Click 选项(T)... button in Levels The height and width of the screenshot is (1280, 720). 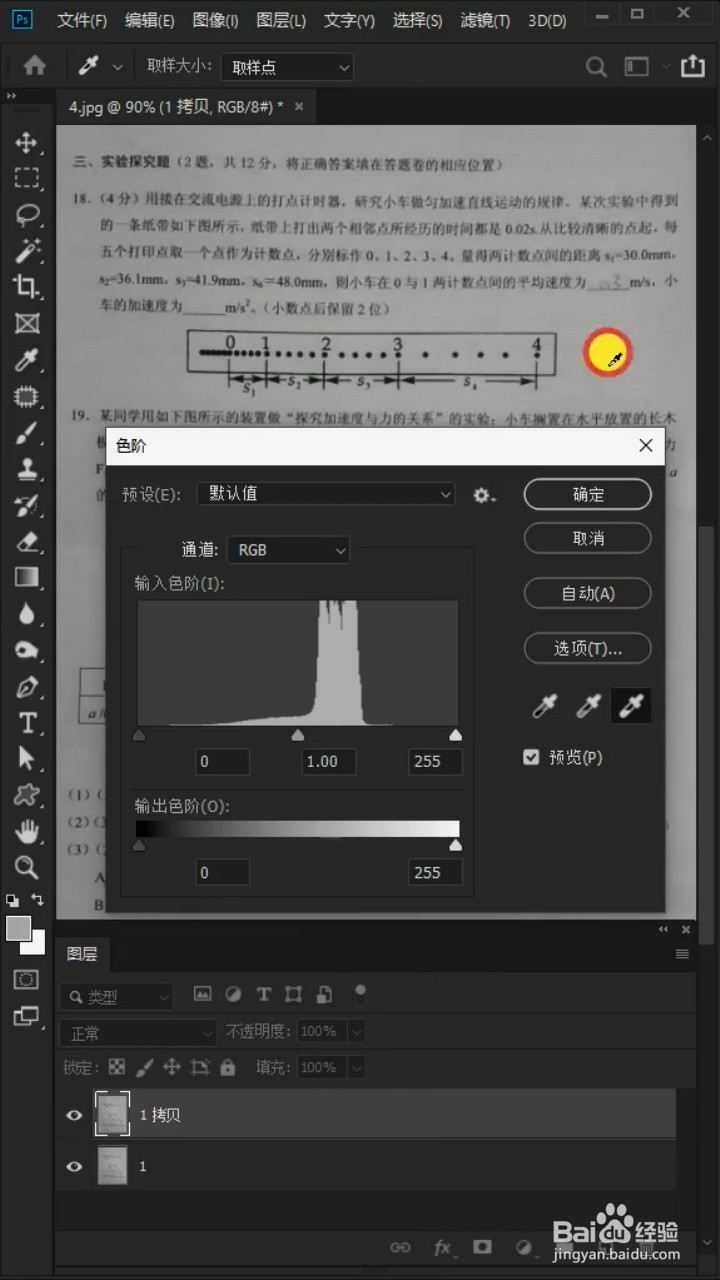pyautogui.click(x=588, y=648)
